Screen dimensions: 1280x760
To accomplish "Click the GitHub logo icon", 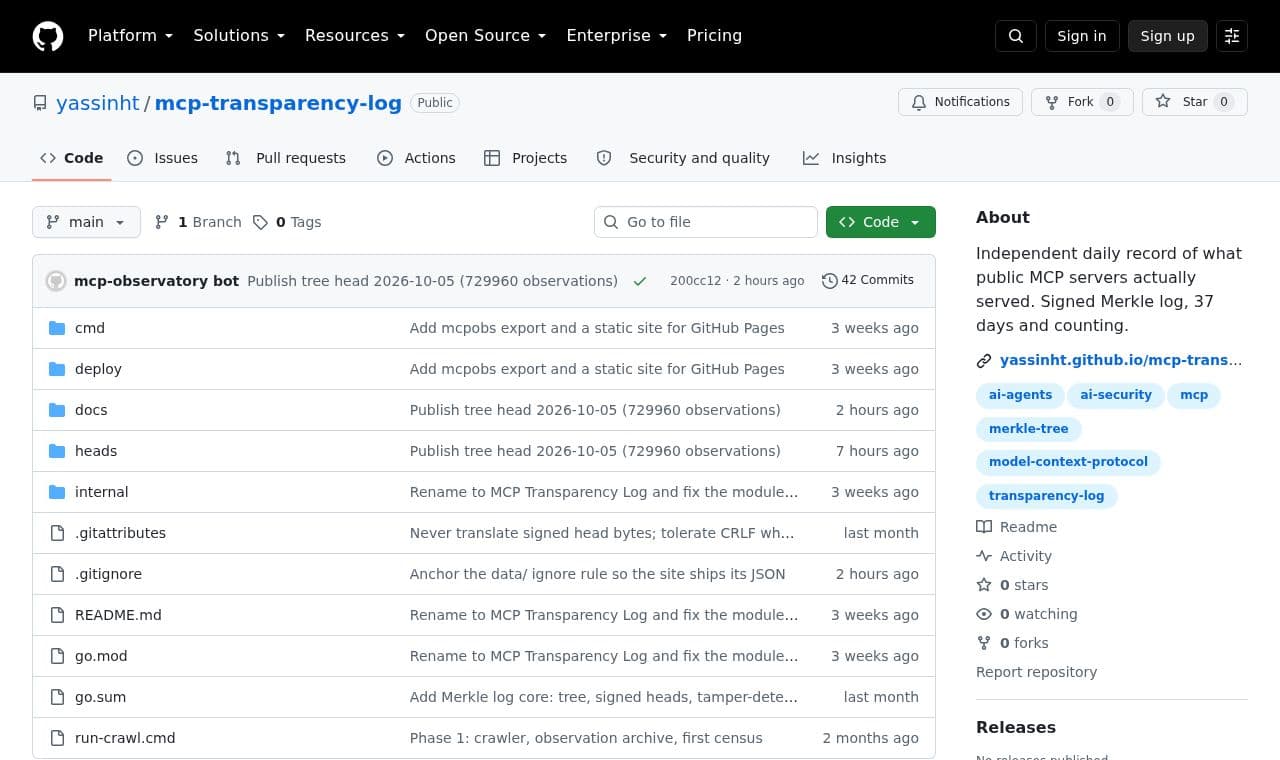I will coord(48,36).
